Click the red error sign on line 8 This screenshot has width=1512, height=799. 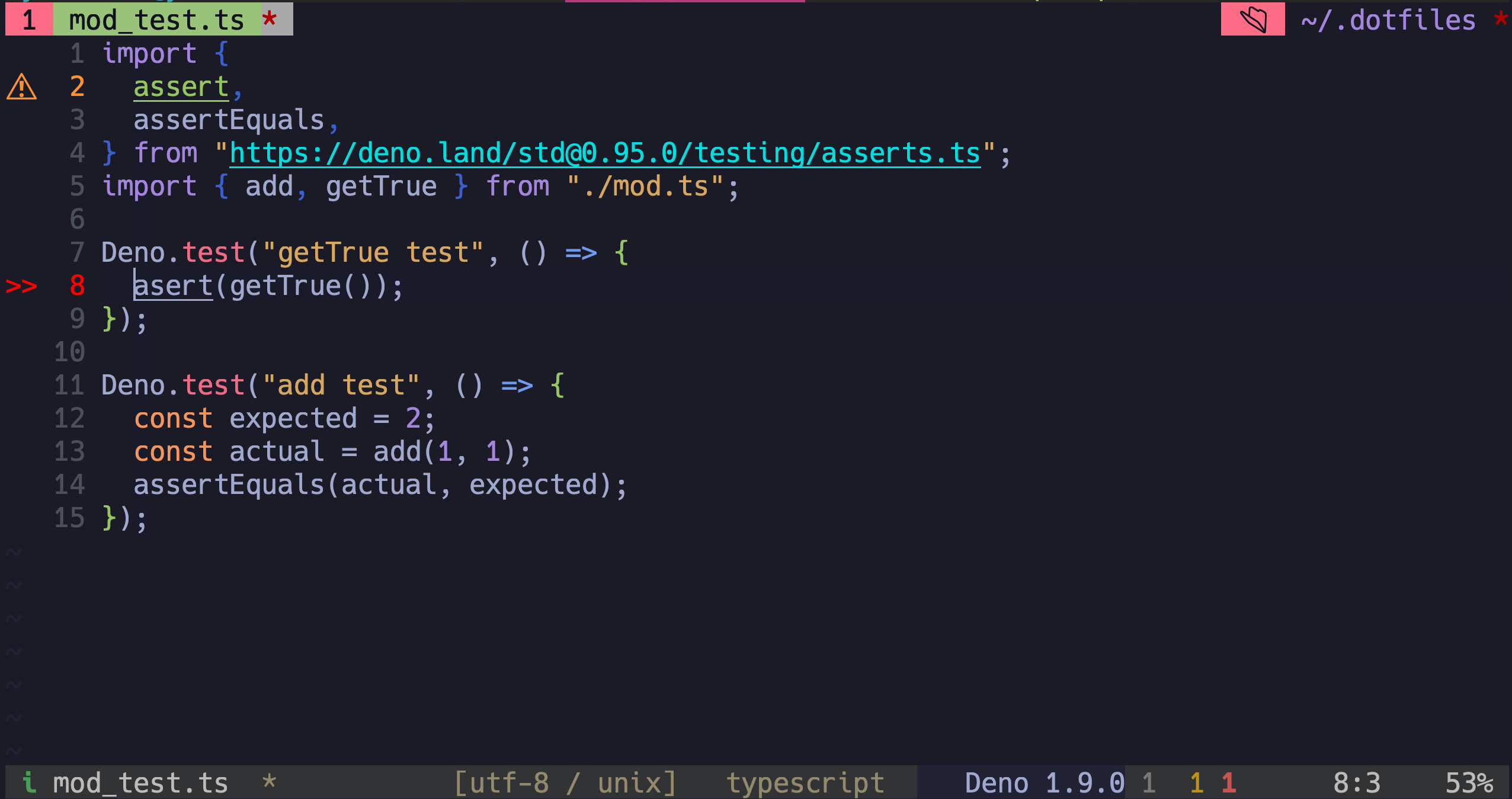[x=21, y=286]
